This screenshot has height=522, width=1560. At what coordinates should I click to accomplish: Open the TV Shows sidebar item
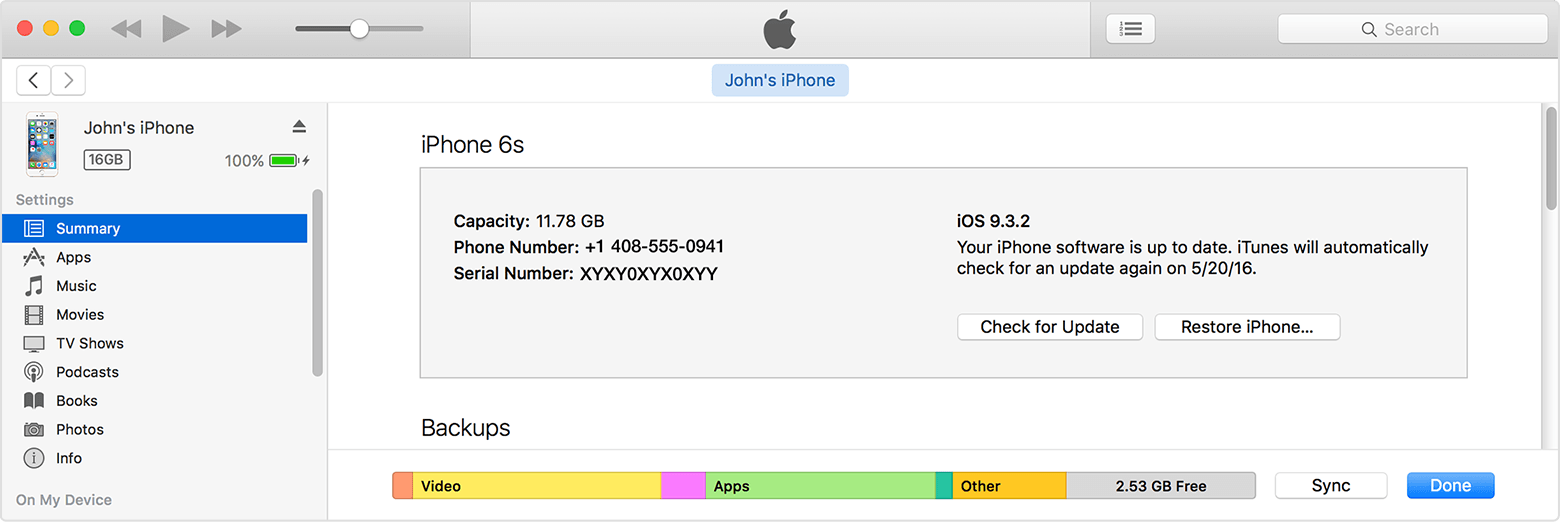[x=154, y=343]
